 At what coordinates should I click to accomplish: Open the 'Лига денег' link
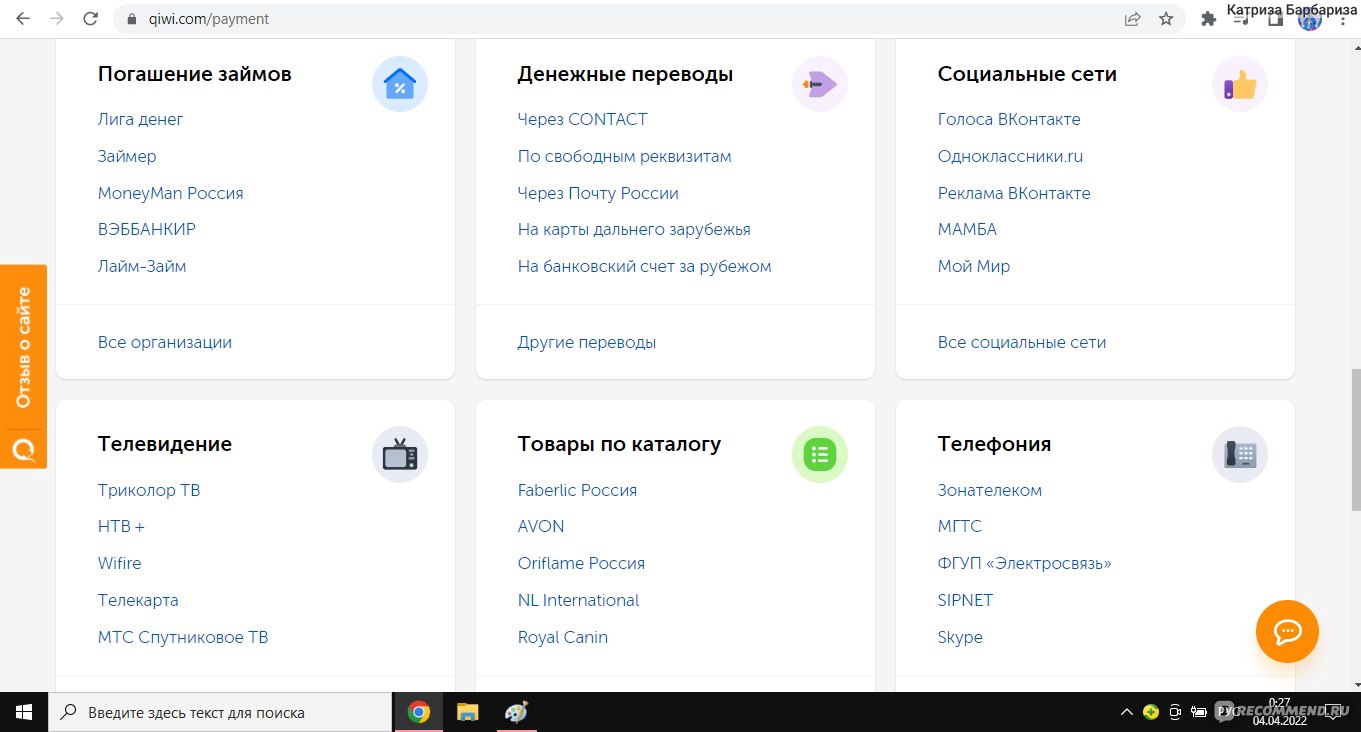coord(141,119)
